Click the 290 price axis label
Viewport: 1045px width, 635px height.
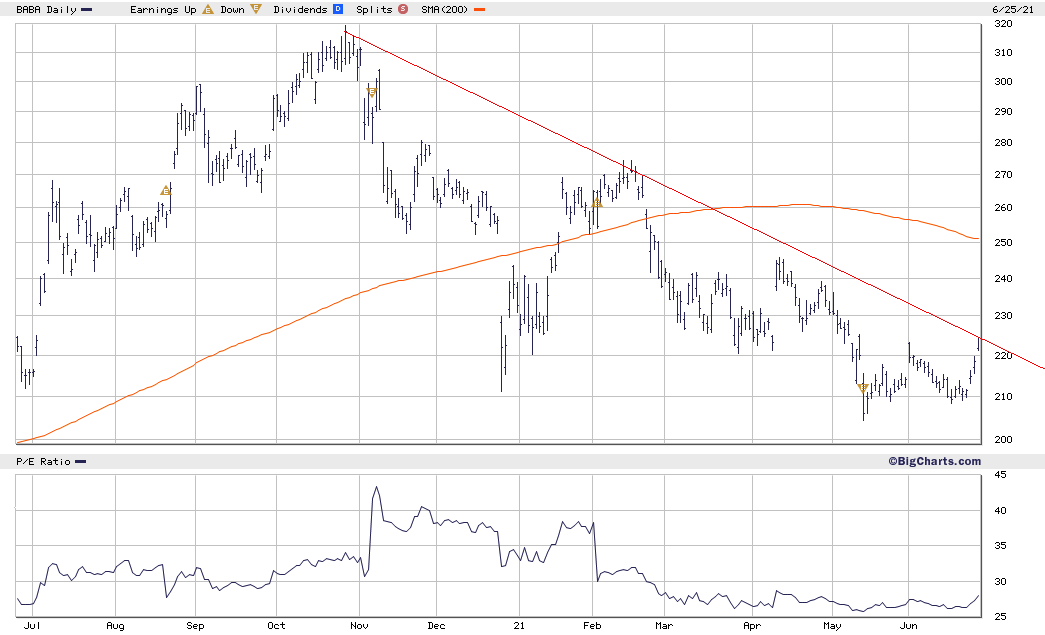[x=1003, y=112]
